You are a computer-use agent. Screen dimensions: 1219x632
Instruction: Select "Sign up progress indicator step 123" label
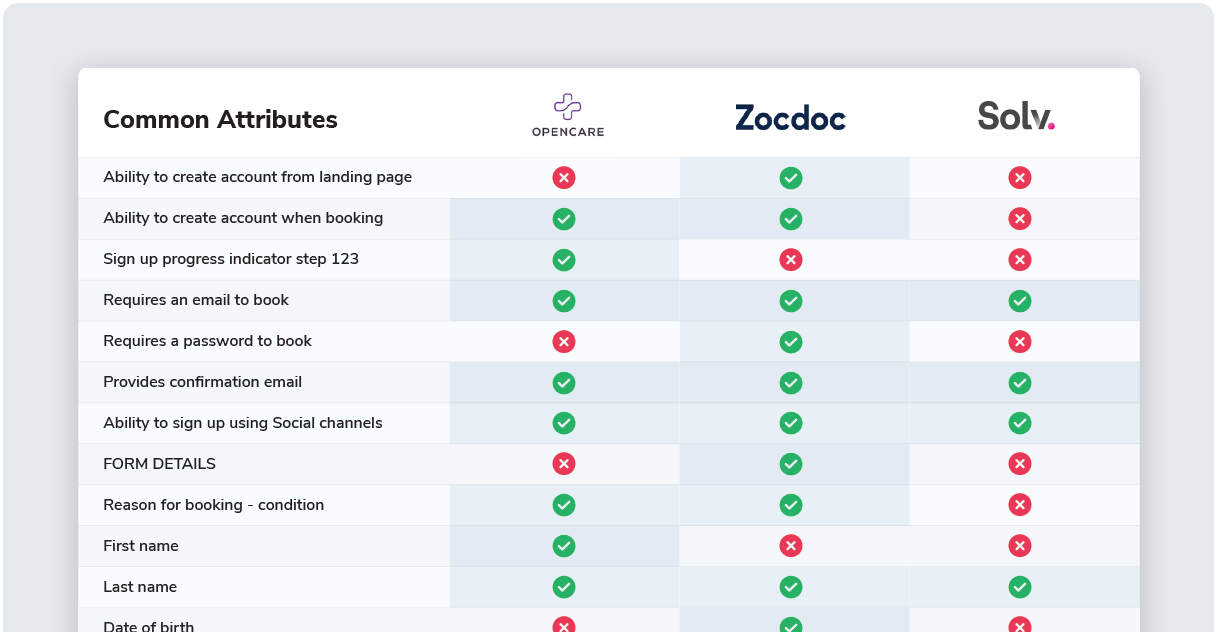231,259
